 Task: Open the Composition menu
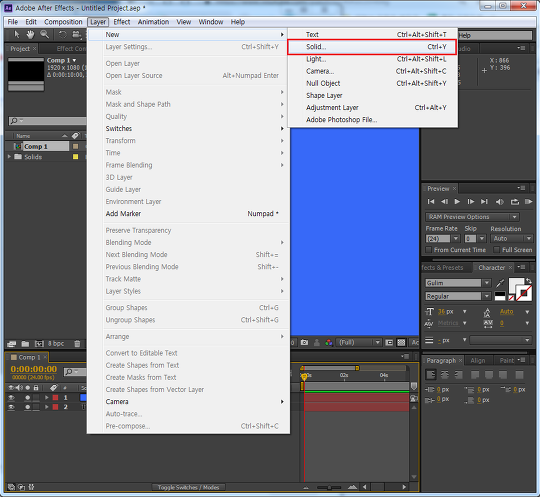pyautogui.click(x=63, y=22)
